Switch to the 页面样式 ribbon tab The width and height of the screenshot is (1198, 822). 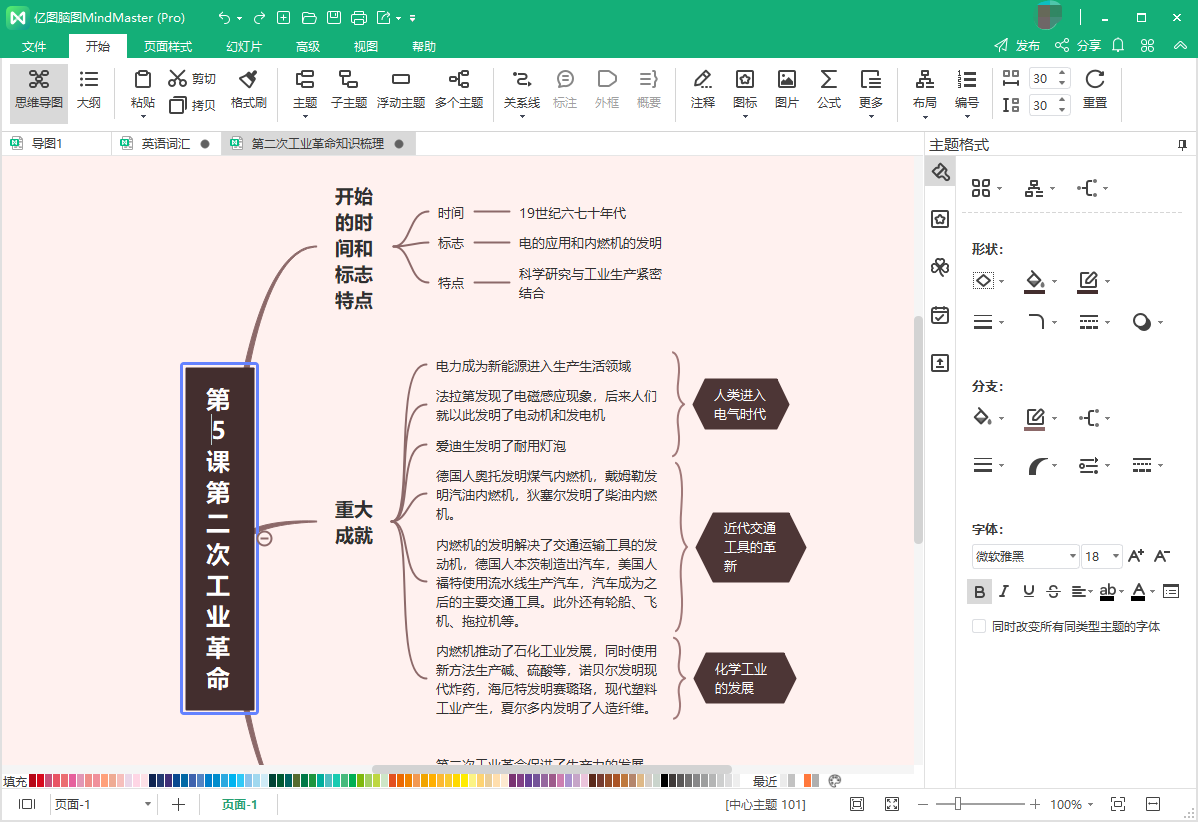click(168, 47)
